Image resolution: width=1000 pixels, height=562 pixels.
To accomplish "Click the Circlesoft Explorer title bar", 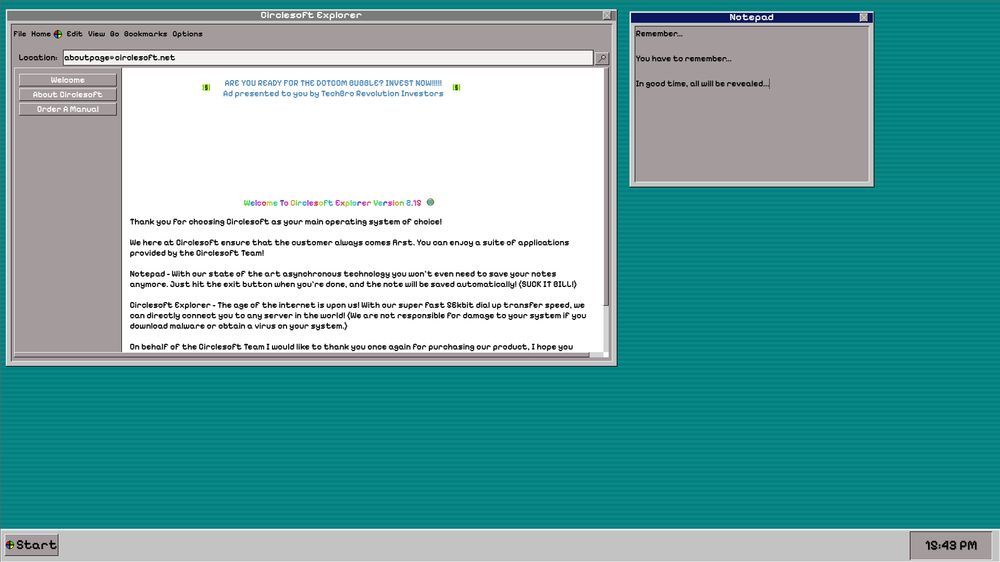I will 311,15.
